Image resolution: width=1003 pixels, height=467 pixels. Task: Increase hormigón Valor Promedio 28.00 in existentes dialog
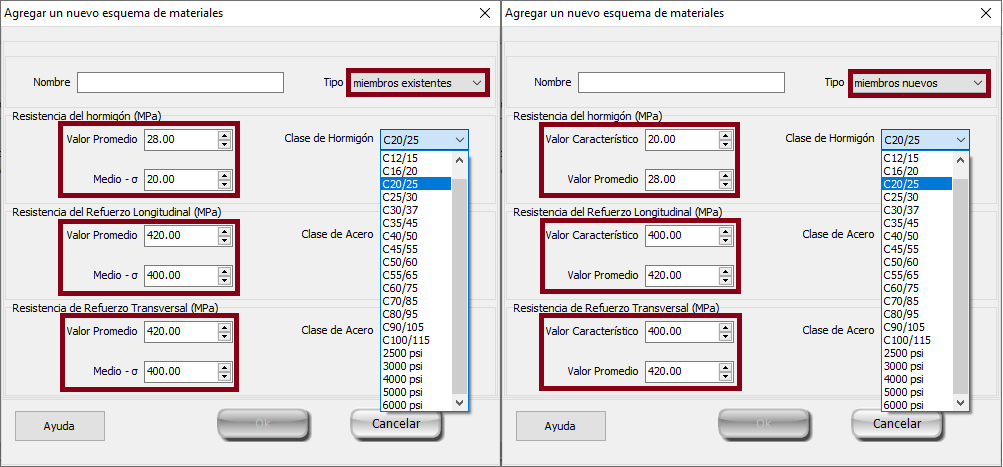point(224,135)
